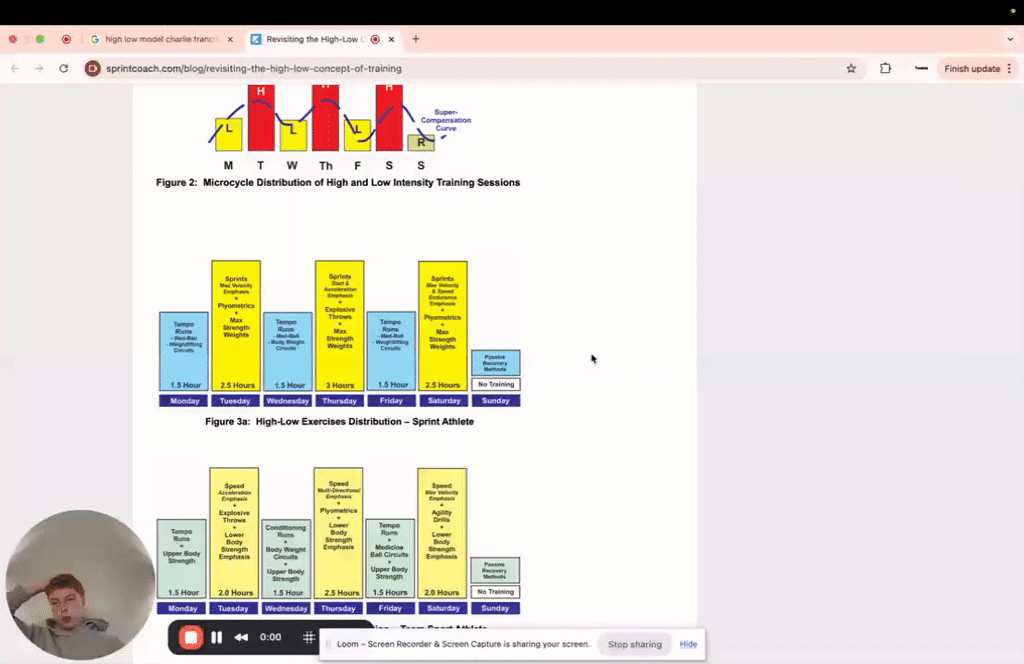Viewport: 1024px width, 664px height.
Task: Click Wednesday label in Figure 3a chart
Action: point(287,401)
